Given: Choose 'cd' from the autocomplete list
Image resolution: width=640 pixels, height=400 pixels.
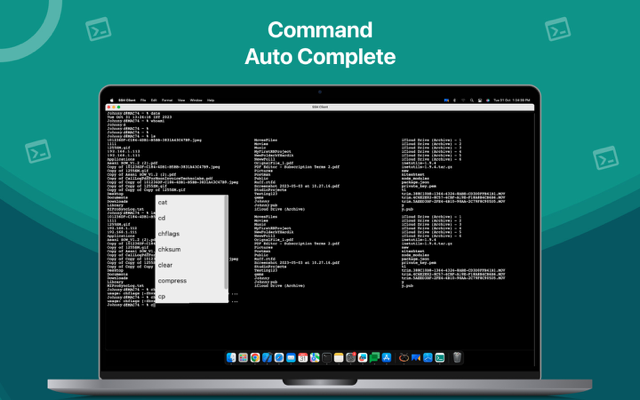Looking at the screenshot, I should click(x=162, y=218).
